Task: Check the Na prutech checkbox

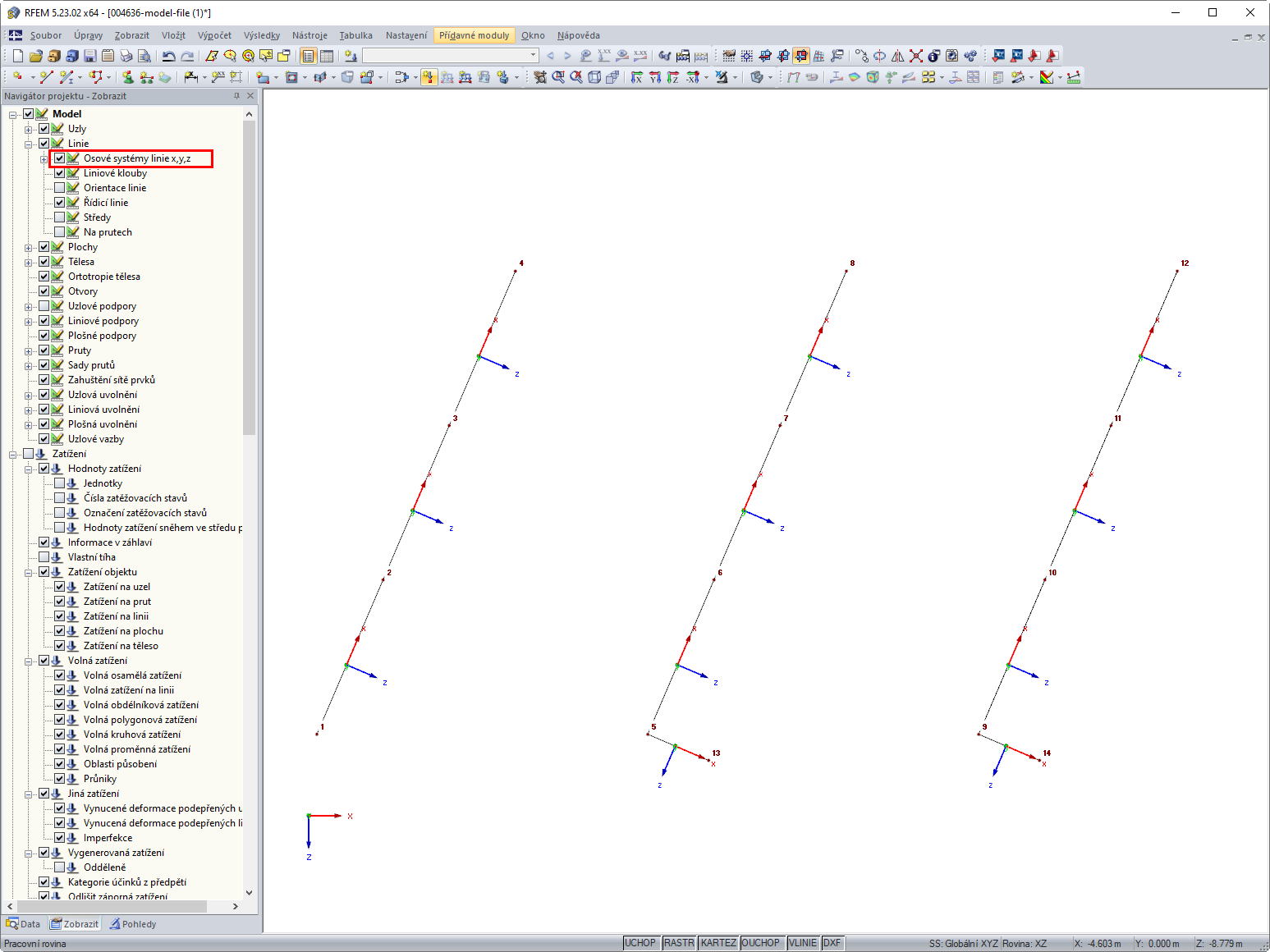Action: coord(59,232)
